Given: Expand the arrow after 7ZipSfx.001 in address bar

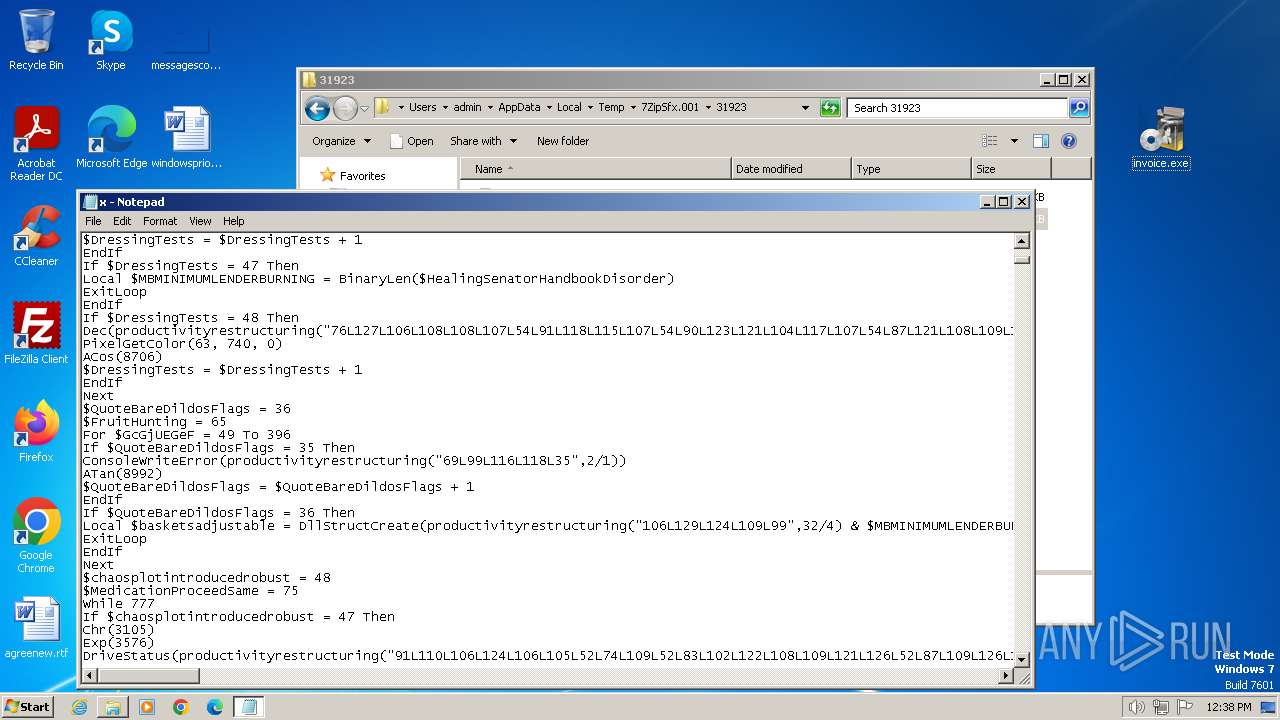Looking at the screenshot, I should tap(708, 107).
